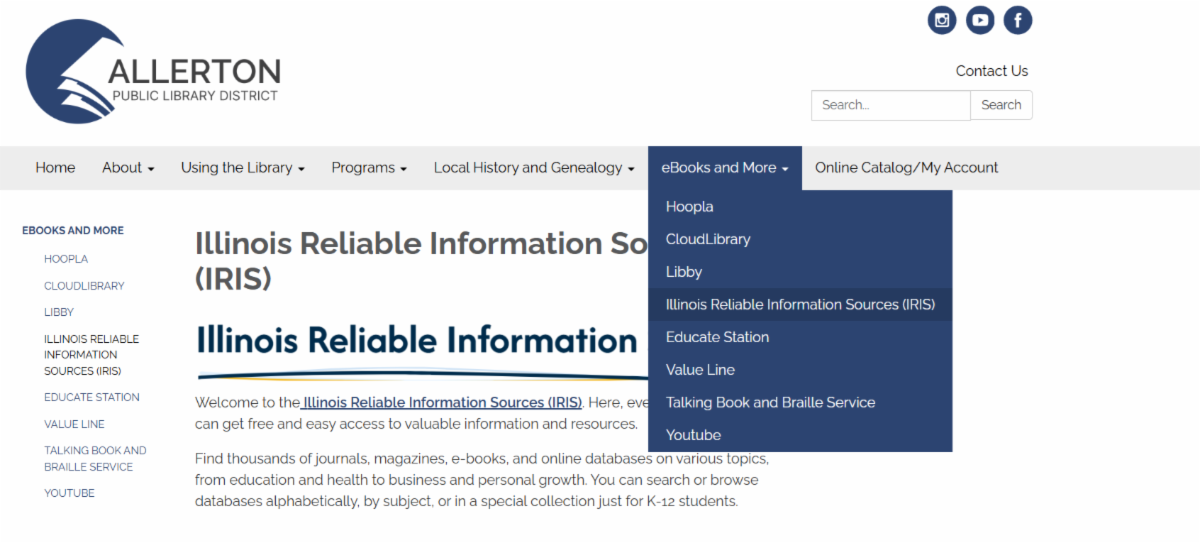
Task: Open the library's YouTube channel icon
Action: (x=980, y=20)
